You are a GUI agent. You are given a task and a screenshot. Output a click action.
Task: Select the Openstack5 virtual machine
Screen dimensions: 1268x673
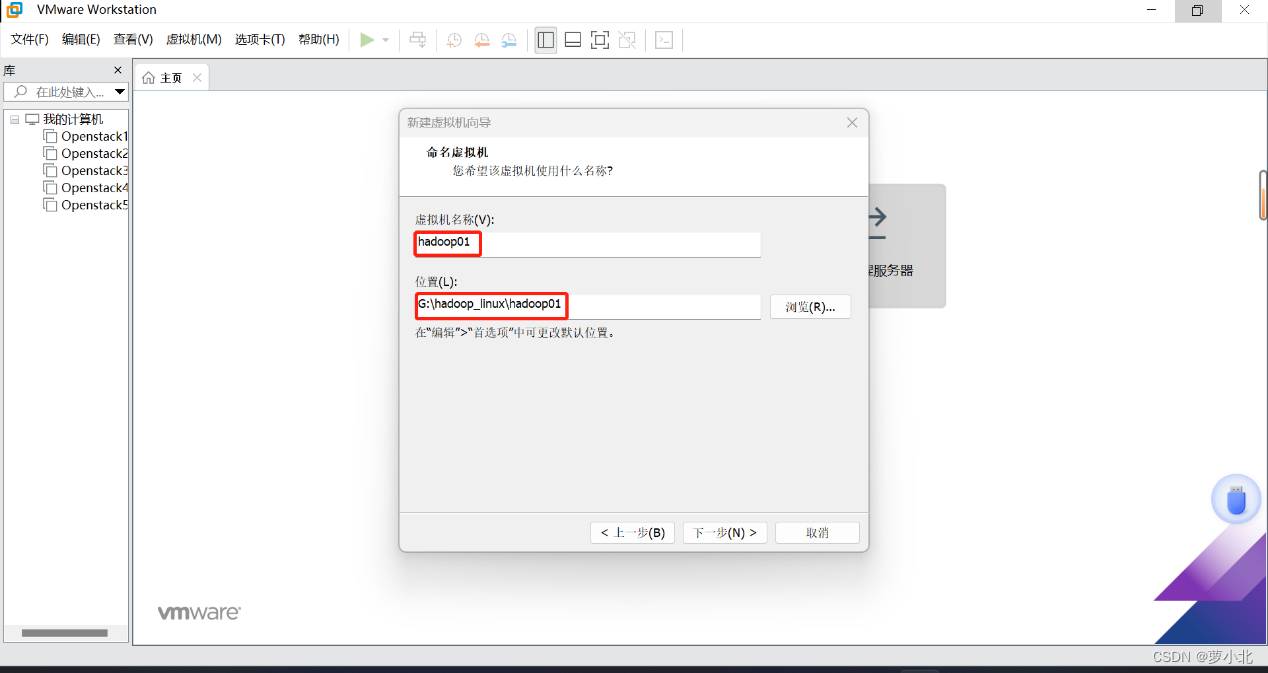coord(86,204)
